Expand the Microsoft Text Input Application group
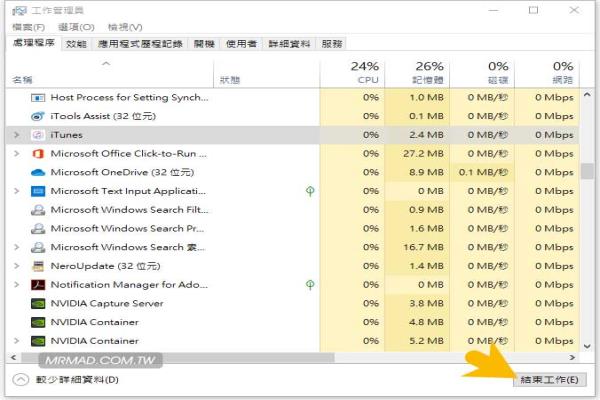 pyautogui.click(x=16, y=191)
